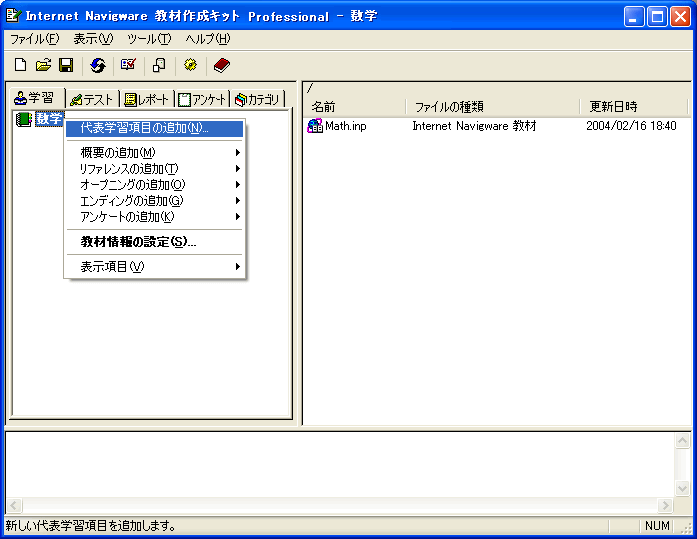697x539 pixels.
Task: Click the green book icon beside 数学
Action: click(x=24, y=120)
